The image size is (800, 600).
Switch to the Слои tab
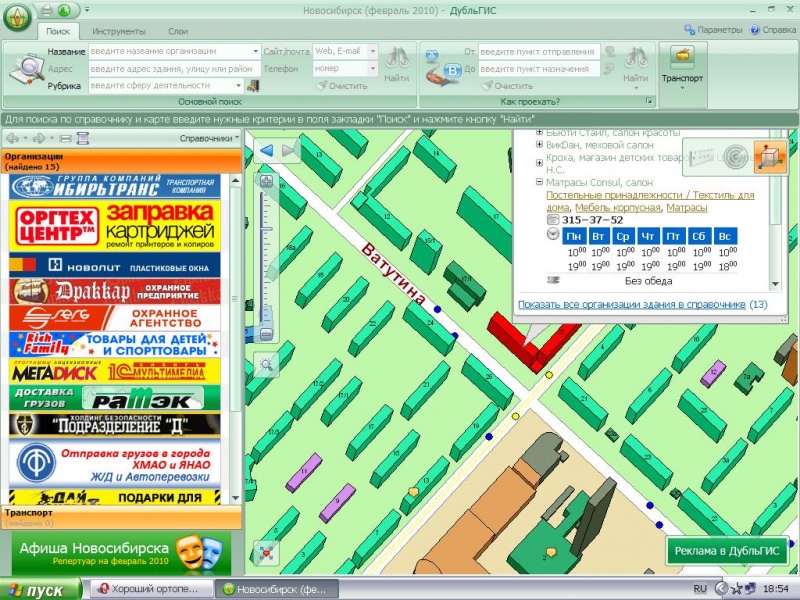pyautogui.click(x=177, y=32)
